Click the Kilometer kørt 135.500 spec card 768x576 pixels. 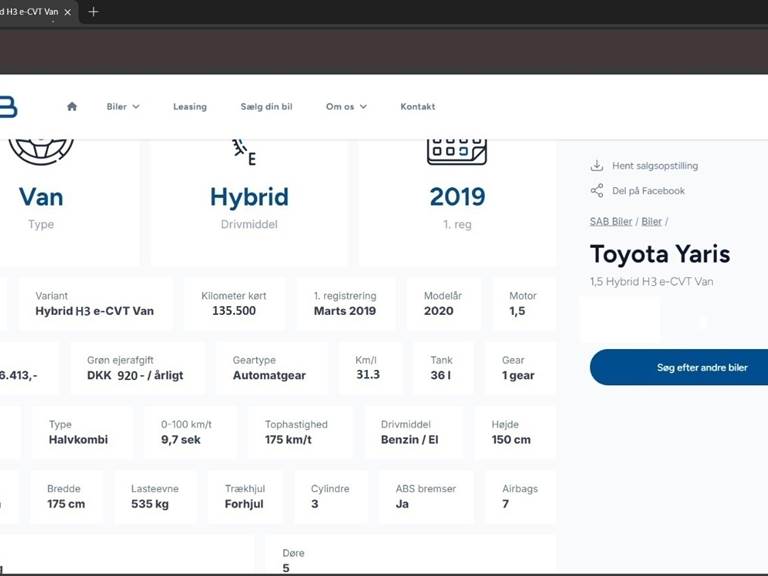click(x=235, y=304)
